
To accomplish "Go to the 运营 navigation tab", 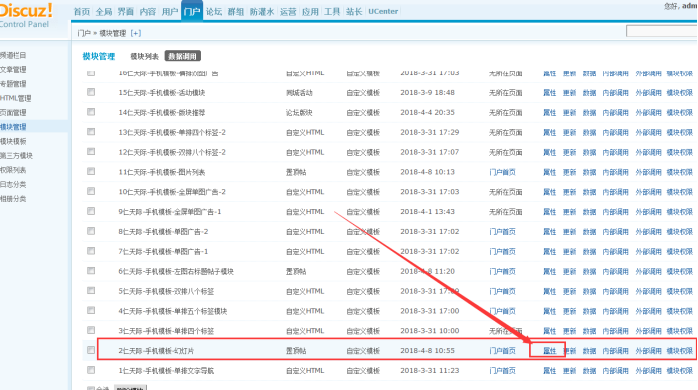I will point(288,12).
